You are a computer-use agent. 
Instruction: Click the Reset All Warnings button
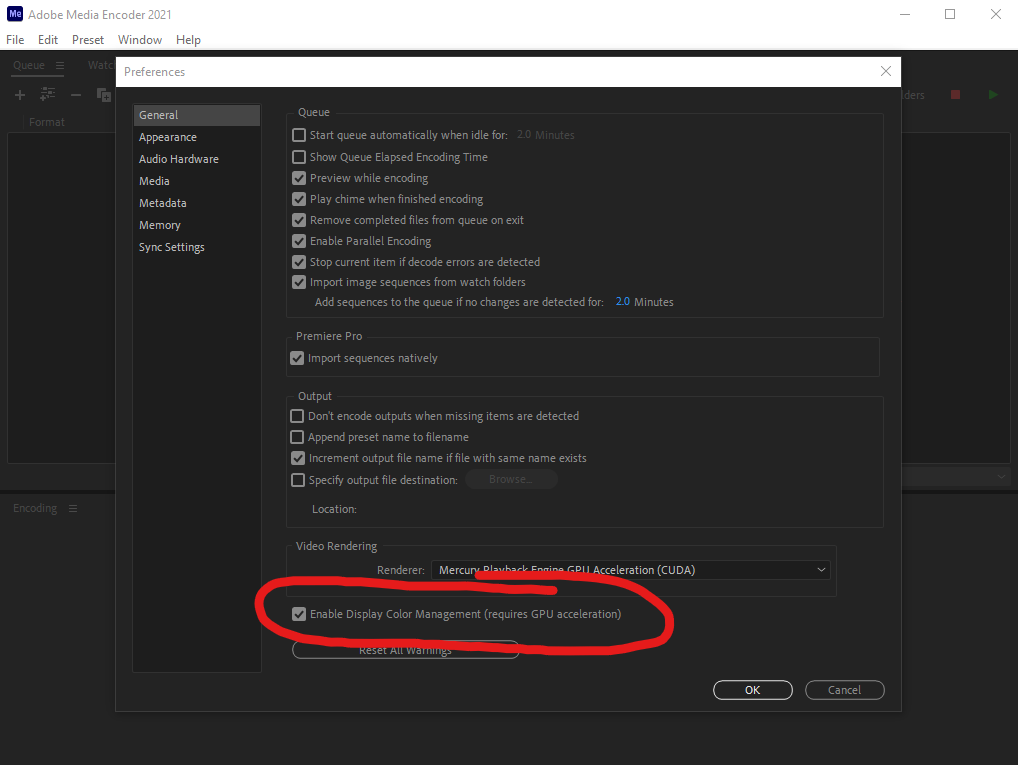tap(405, 649)
